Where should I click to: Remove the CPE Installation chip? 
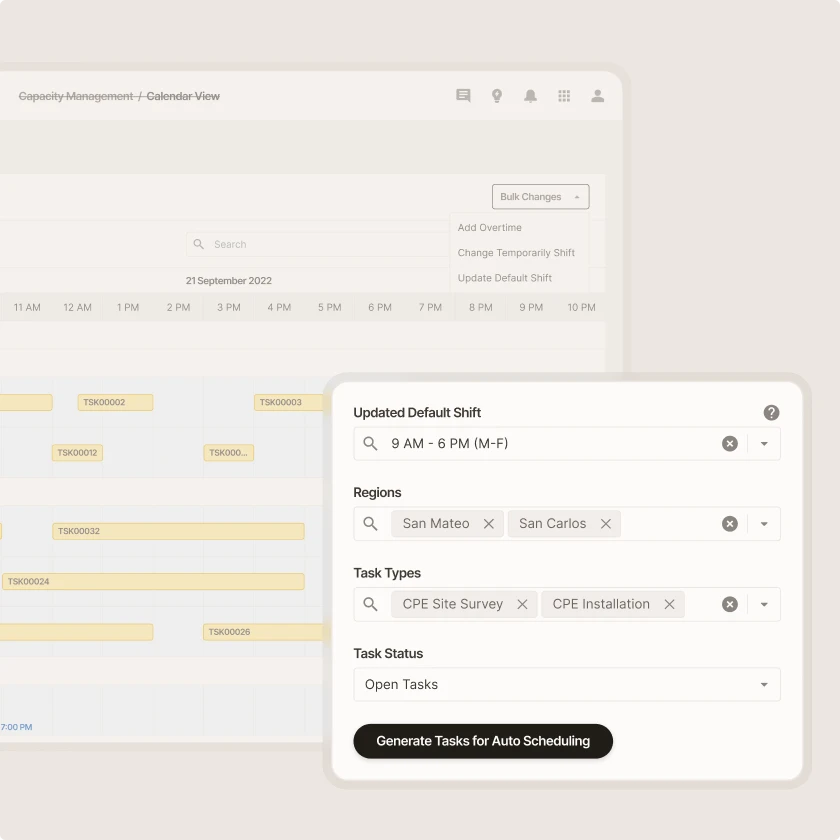(x=669, y=604)
